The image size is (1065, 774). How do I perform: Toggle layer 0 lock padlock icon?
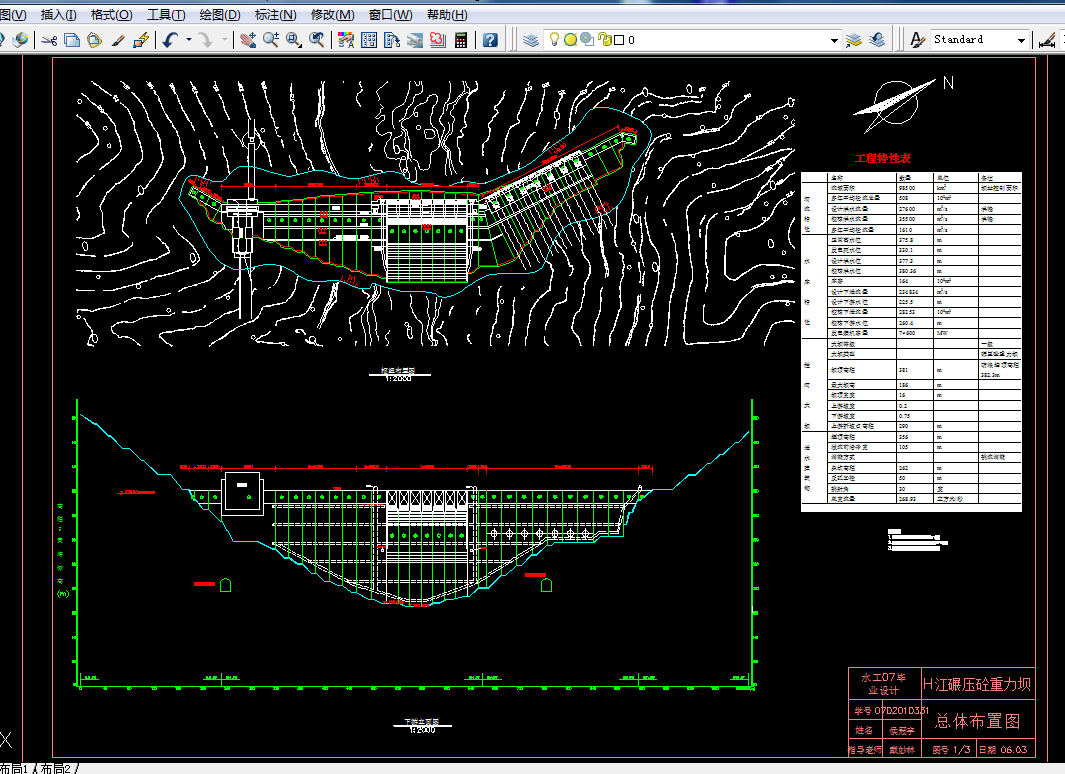point(604,40)
